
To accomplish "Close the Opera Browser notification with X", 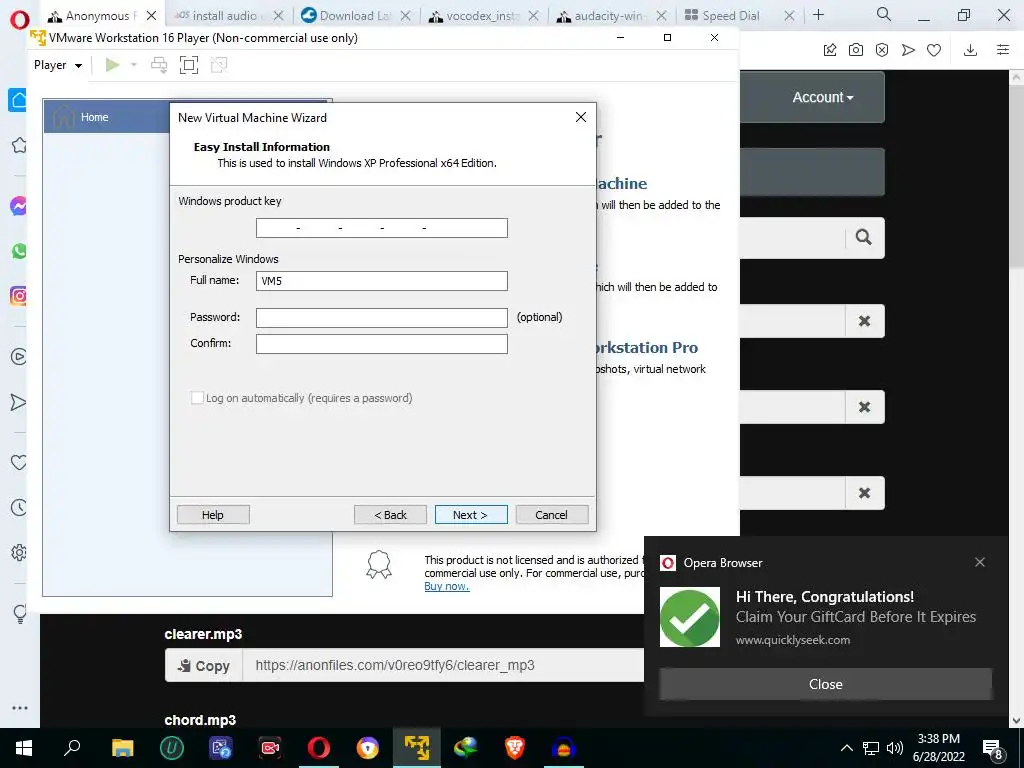I will 980,562.
